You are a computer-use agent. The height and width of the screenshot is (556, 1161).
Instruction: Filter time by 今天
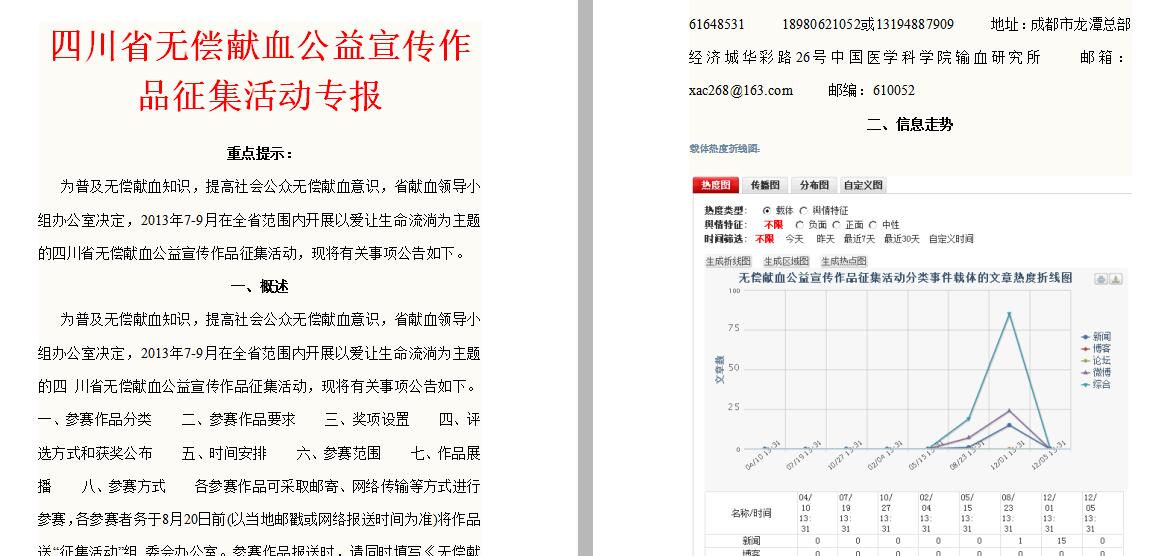794,239
